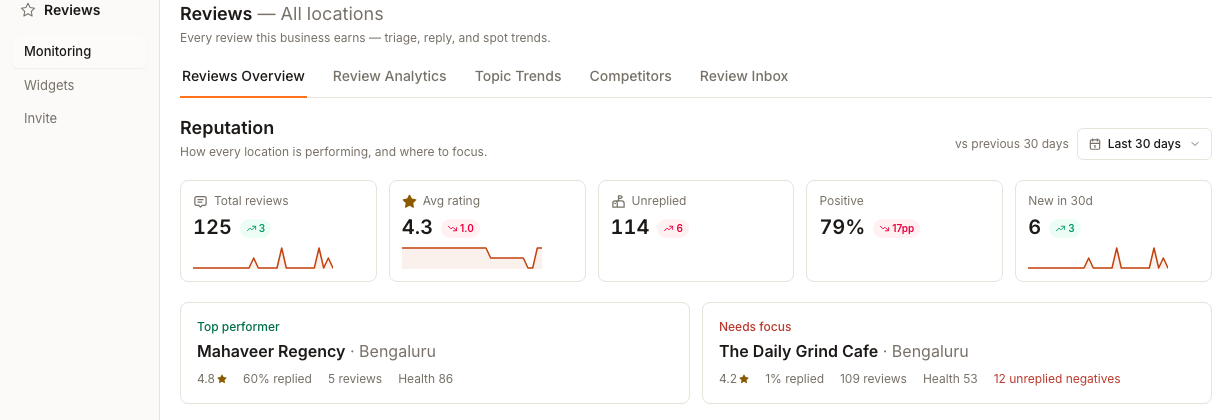This screenshot has height=420, width=1232.
Task: Click the 12 unreplied negatives link
Action: click(1057, 379)
